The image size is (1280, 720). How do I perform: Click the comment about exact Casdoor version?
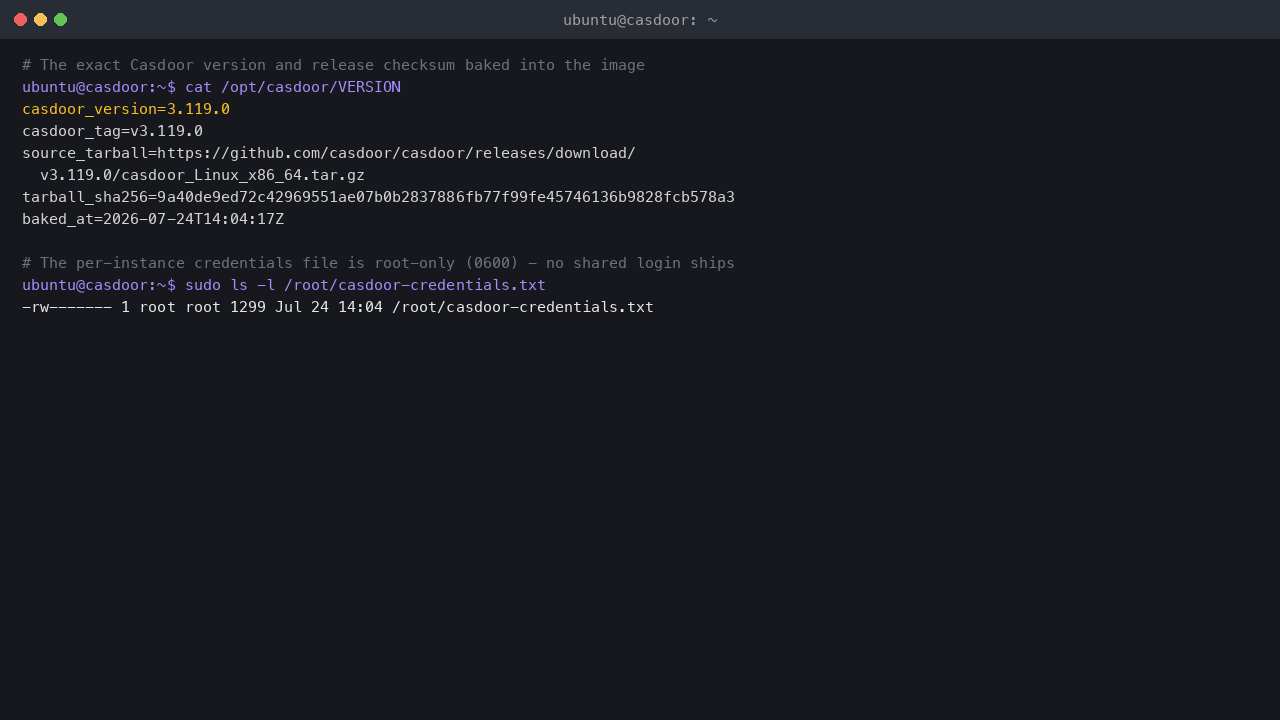coord(333,65)
